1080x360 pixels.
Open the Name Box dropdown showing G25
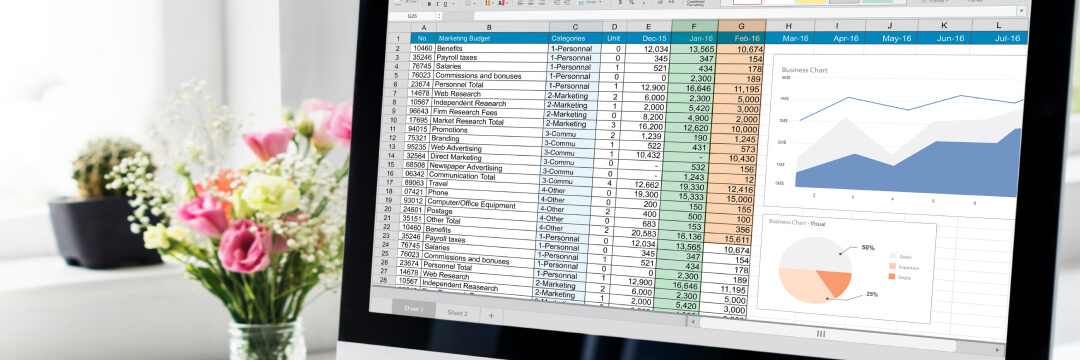439,16
